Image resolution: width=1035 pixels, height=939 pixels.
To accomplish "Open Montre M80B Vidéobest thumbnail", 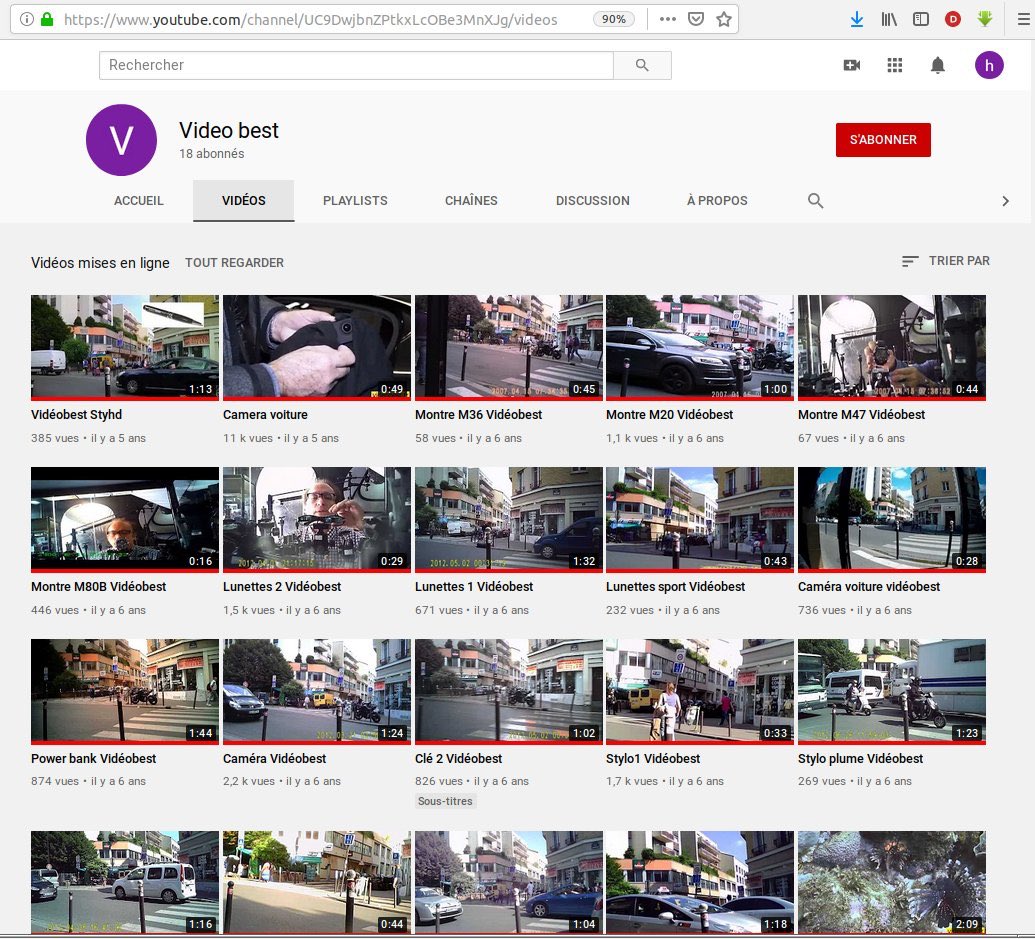I will (125, 519).
